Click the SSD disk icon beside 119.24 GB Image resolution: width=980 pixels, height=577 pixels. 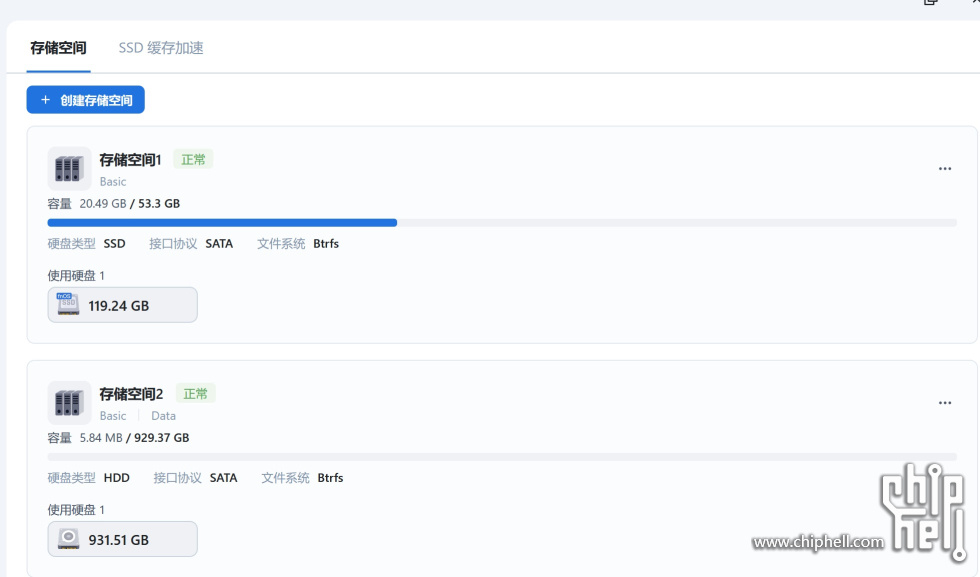[68, 305]
